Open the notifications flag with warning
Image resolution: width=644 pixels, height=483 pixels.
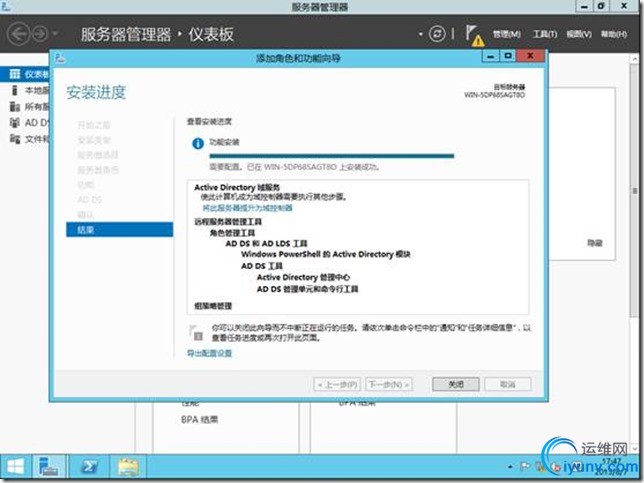click(x=475, y=35)
